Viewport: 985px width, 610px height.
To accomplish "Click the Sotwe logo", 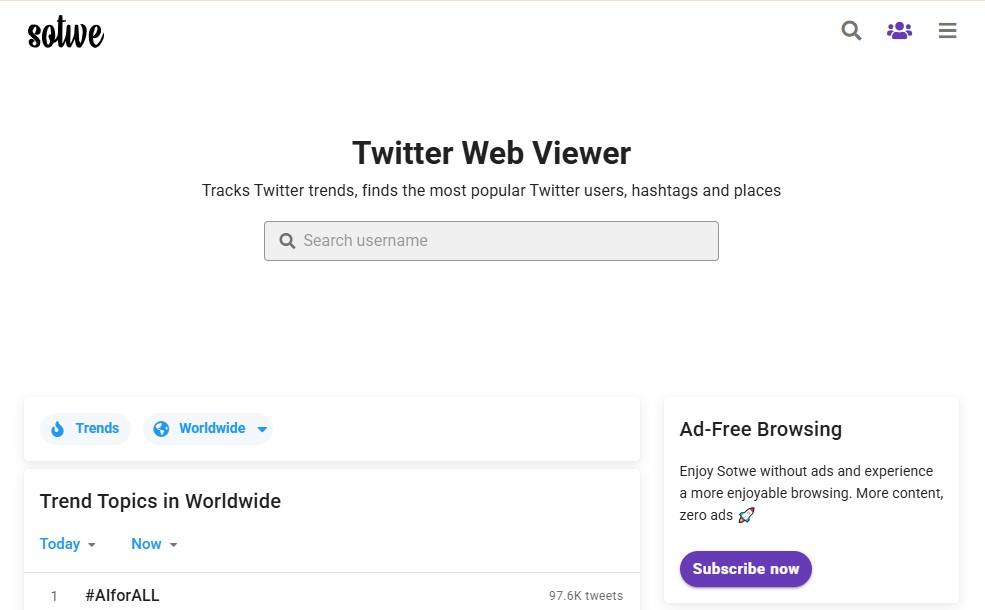I will 66,32.
